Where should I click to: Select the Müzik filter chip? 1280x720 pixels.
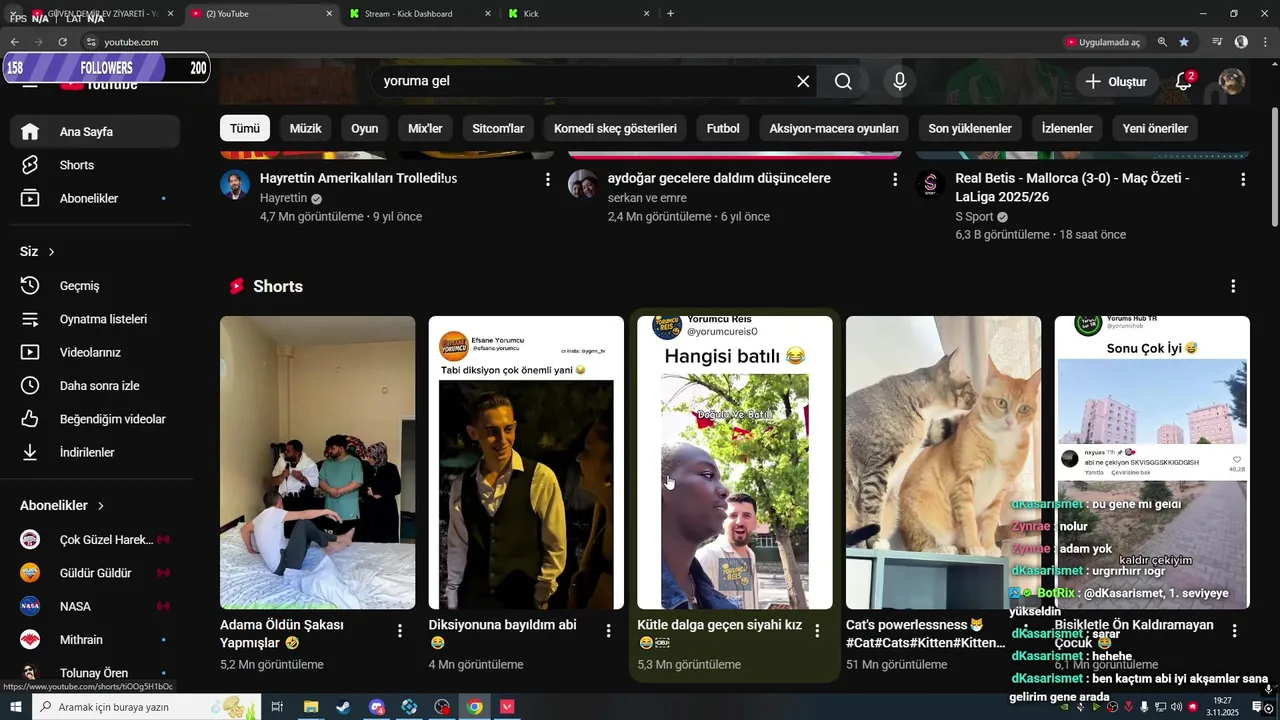[306, 128]
